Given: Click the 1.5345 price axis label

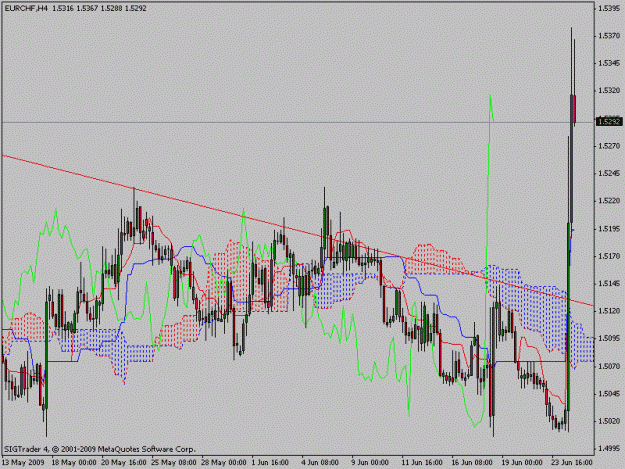Looking at the screenshot, I should pyautogui.click(x=609, y=63).
